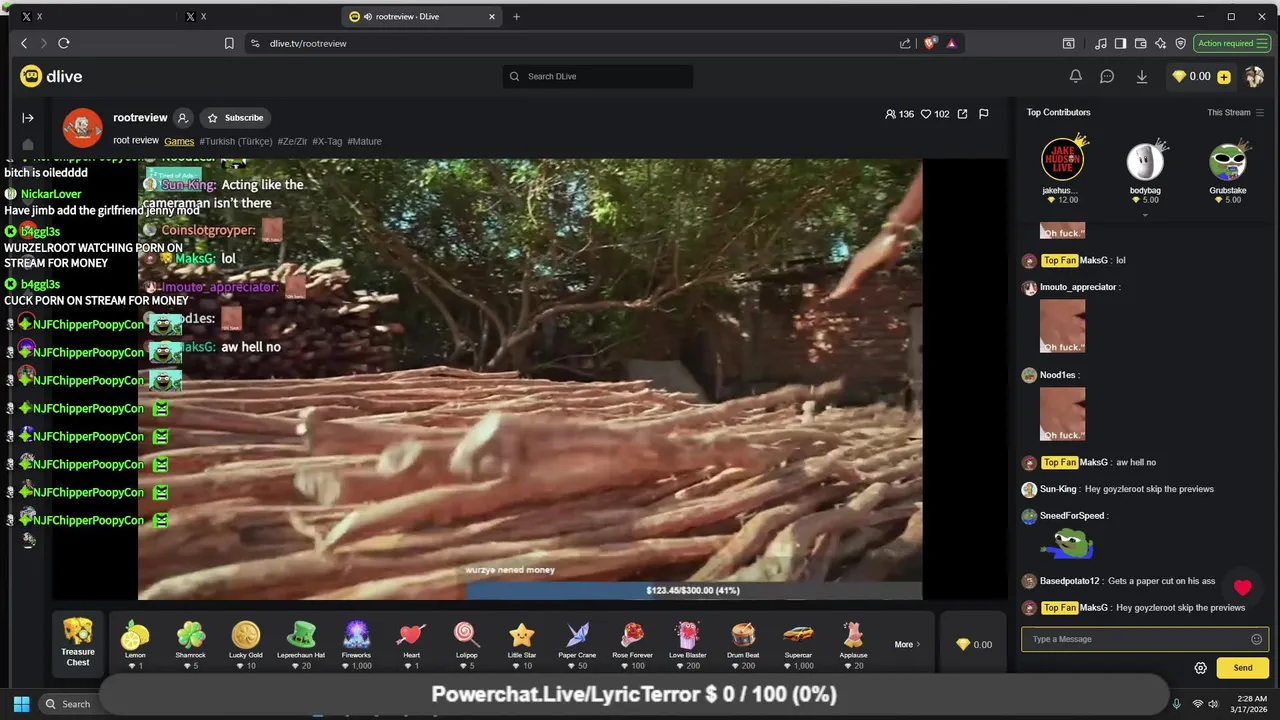Choose the Rose Forever gift
This screenshot has height=720, width=1280.
tap(632, 636)
